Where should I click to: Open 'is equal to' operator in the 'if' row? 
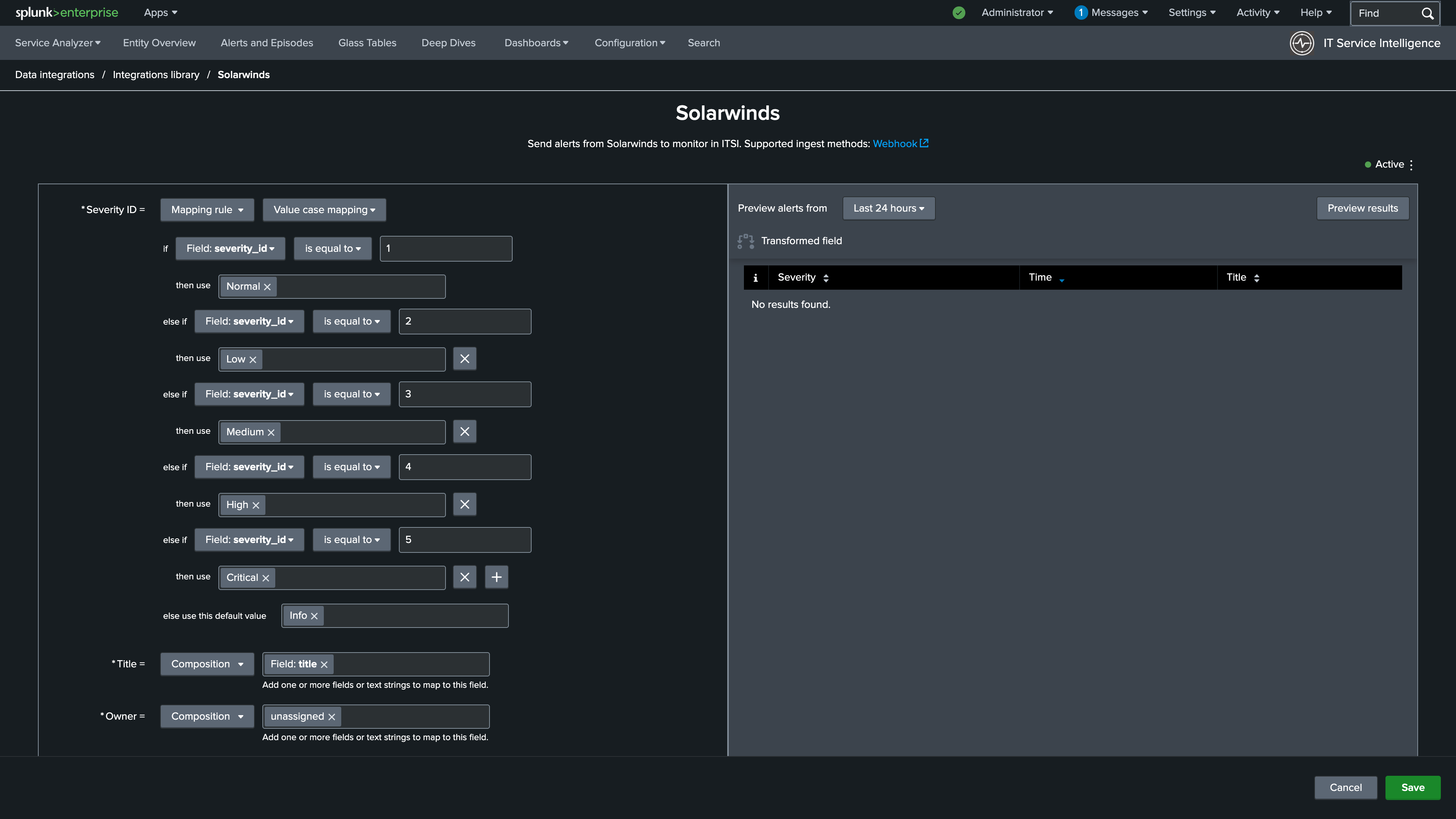click(x=333, y=249)
